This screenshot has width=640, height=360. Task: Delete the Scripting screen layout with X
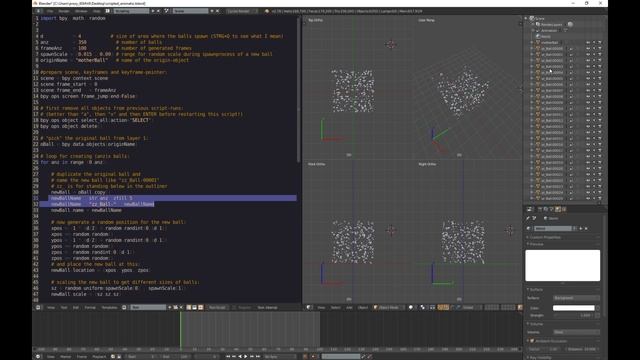pos(158,11)
